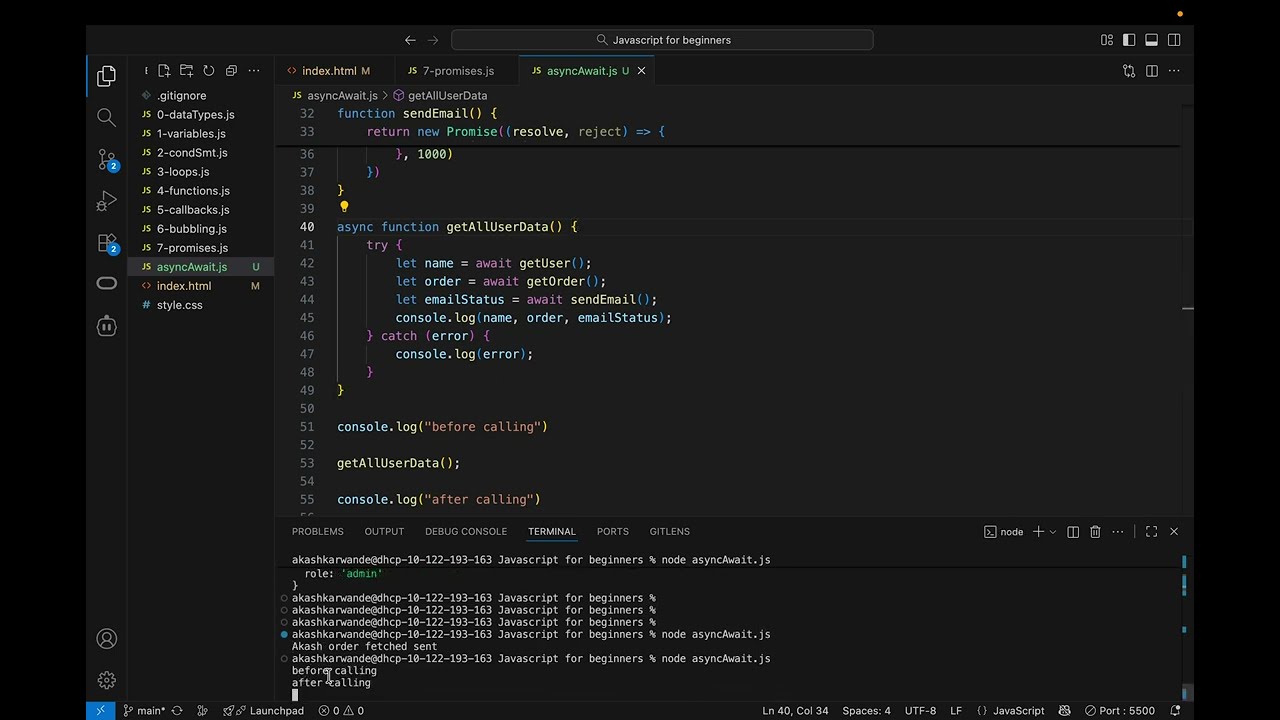1280x720 pixels.
Task: Open the Search view in activity bar
Action: 106,118
